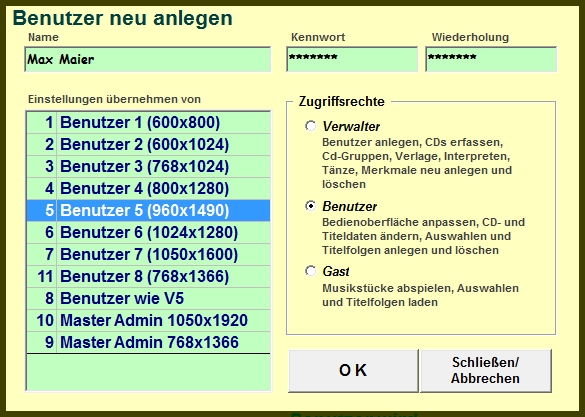The image size is (585, 417).
Task: Select highlighted Benutzer 5 (960x1490) row
Action: pyautogui.click(x=148, y=210)
